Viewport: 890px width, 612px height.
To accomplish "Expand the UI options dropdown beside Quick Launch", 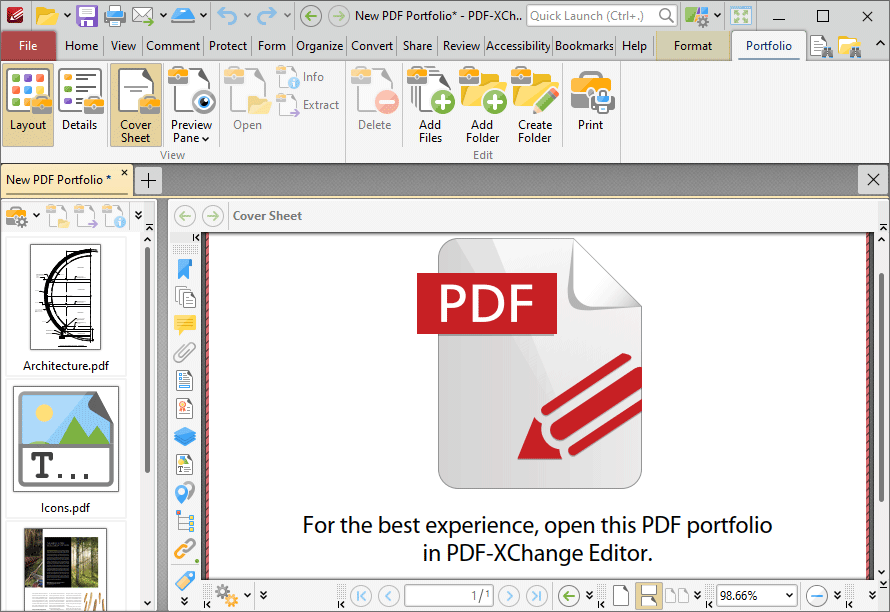I will (x=717, y=15).
